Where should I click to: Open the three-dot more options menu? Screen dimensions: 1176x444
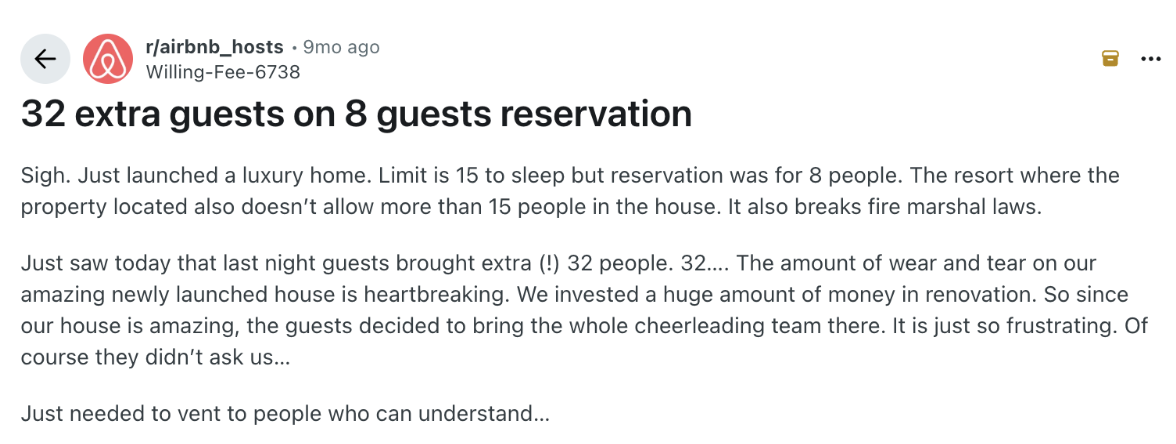coord(1151,59)
